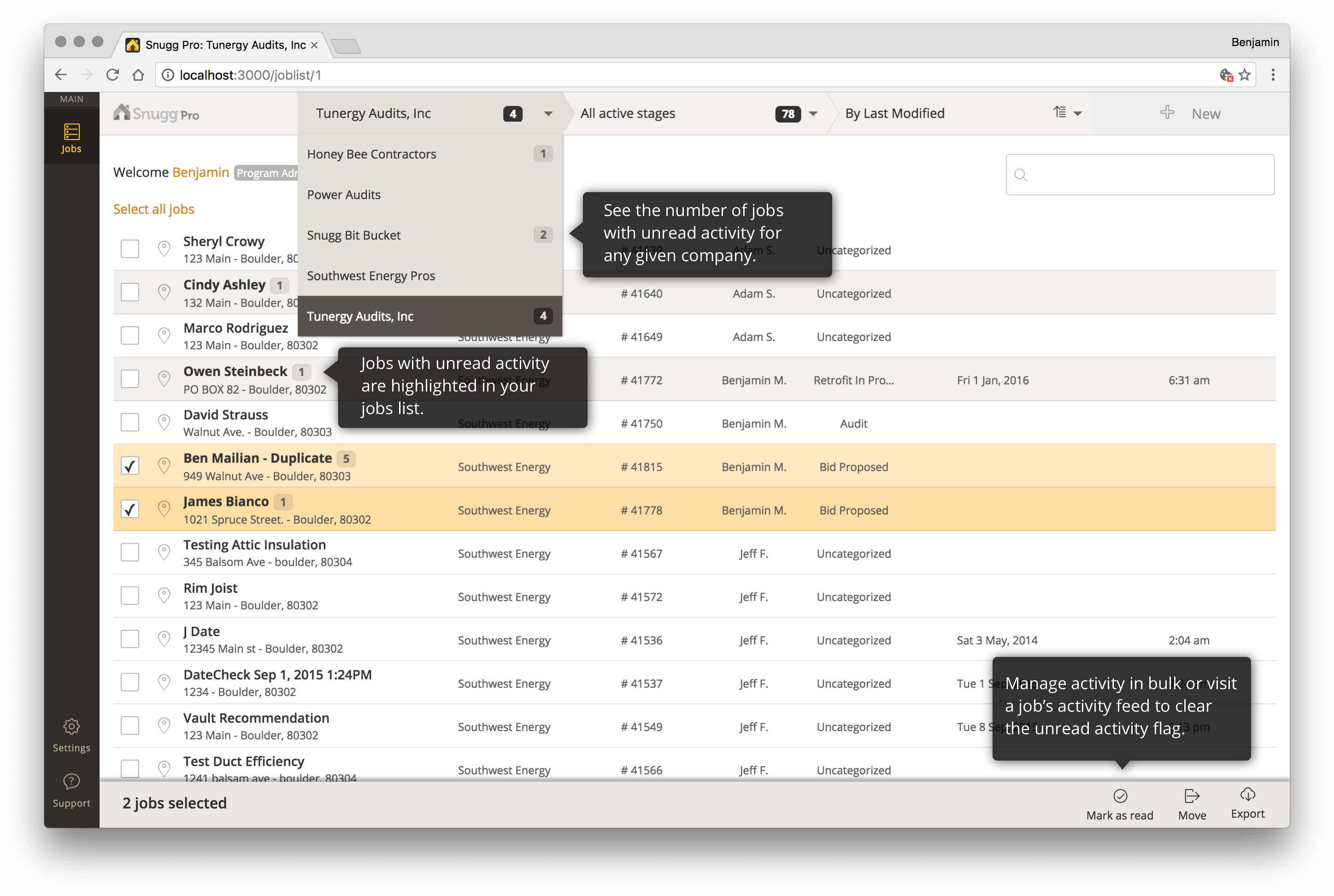The width and height of the screenshot is (1334, 896).
Task: Click Retrofit In Pro... stage text
Action: click(x=853, y=380)
